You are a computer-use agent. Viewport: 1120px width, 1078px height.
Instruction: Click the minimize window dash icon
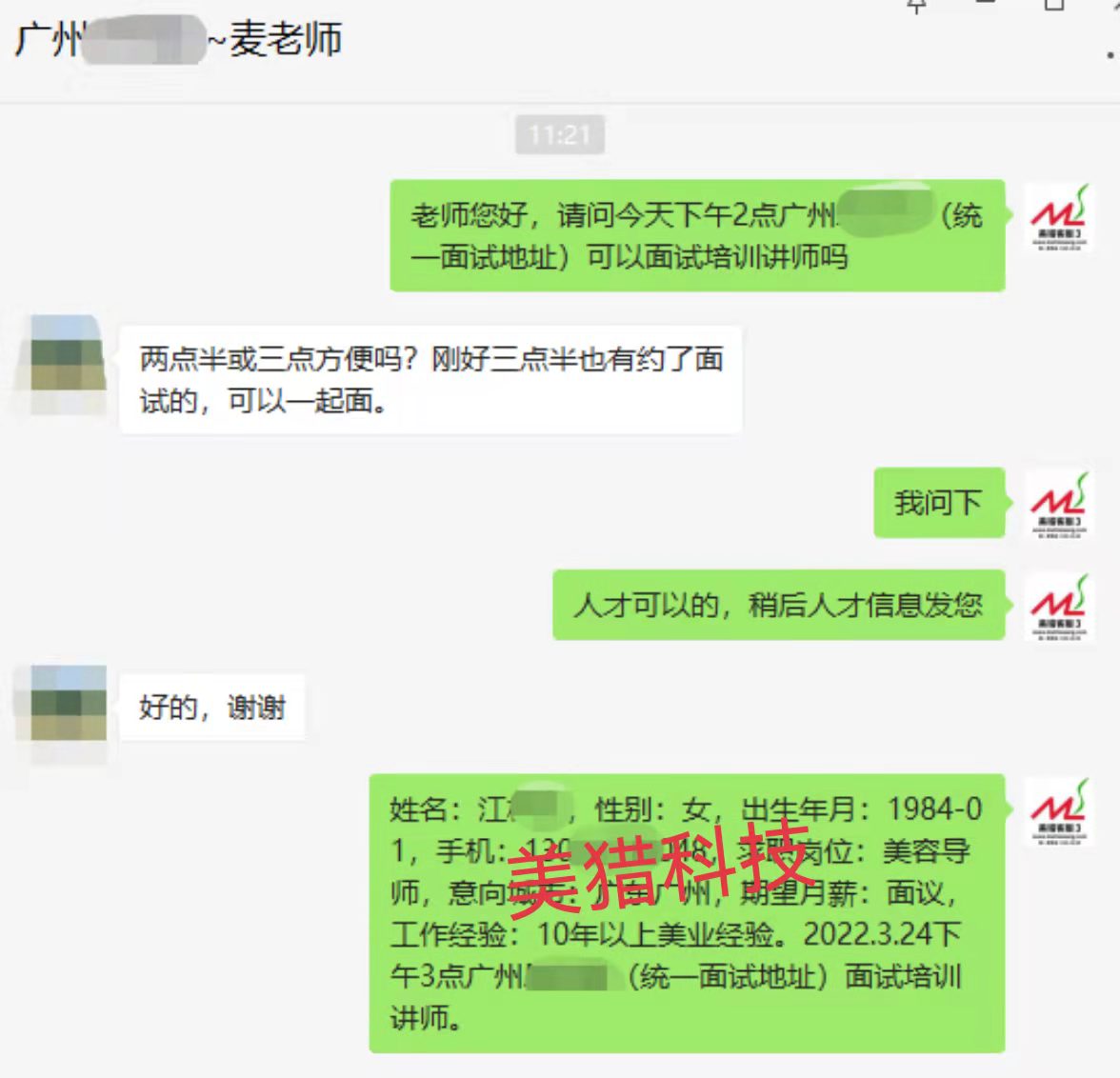(986, 3)
